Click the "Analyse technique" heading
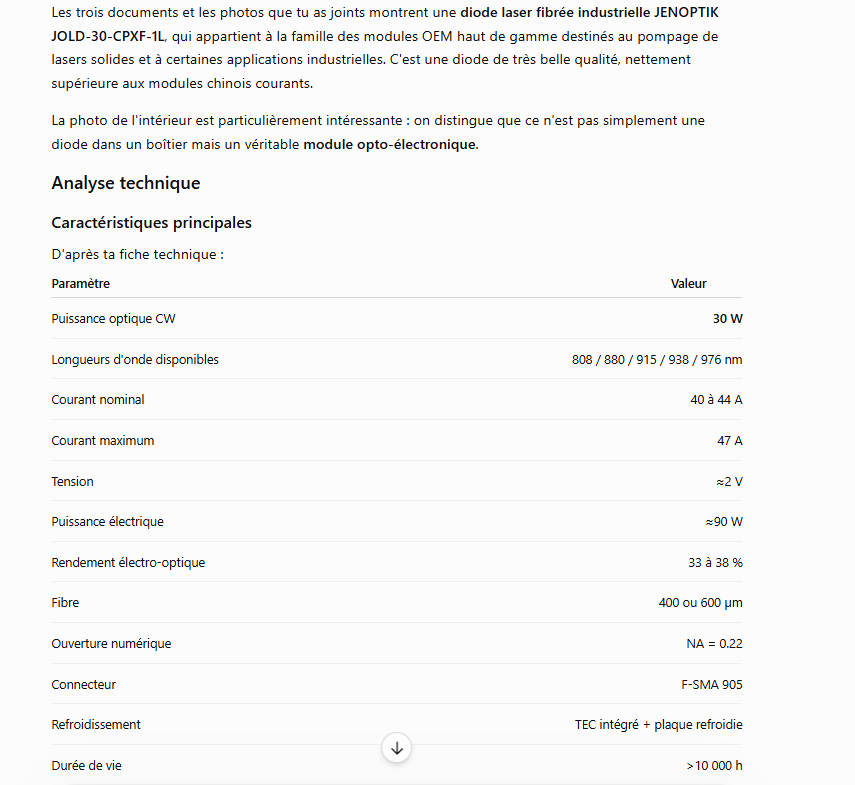This screenshot has height=785, width=855. pyautogui.click(x=126, y=183)
